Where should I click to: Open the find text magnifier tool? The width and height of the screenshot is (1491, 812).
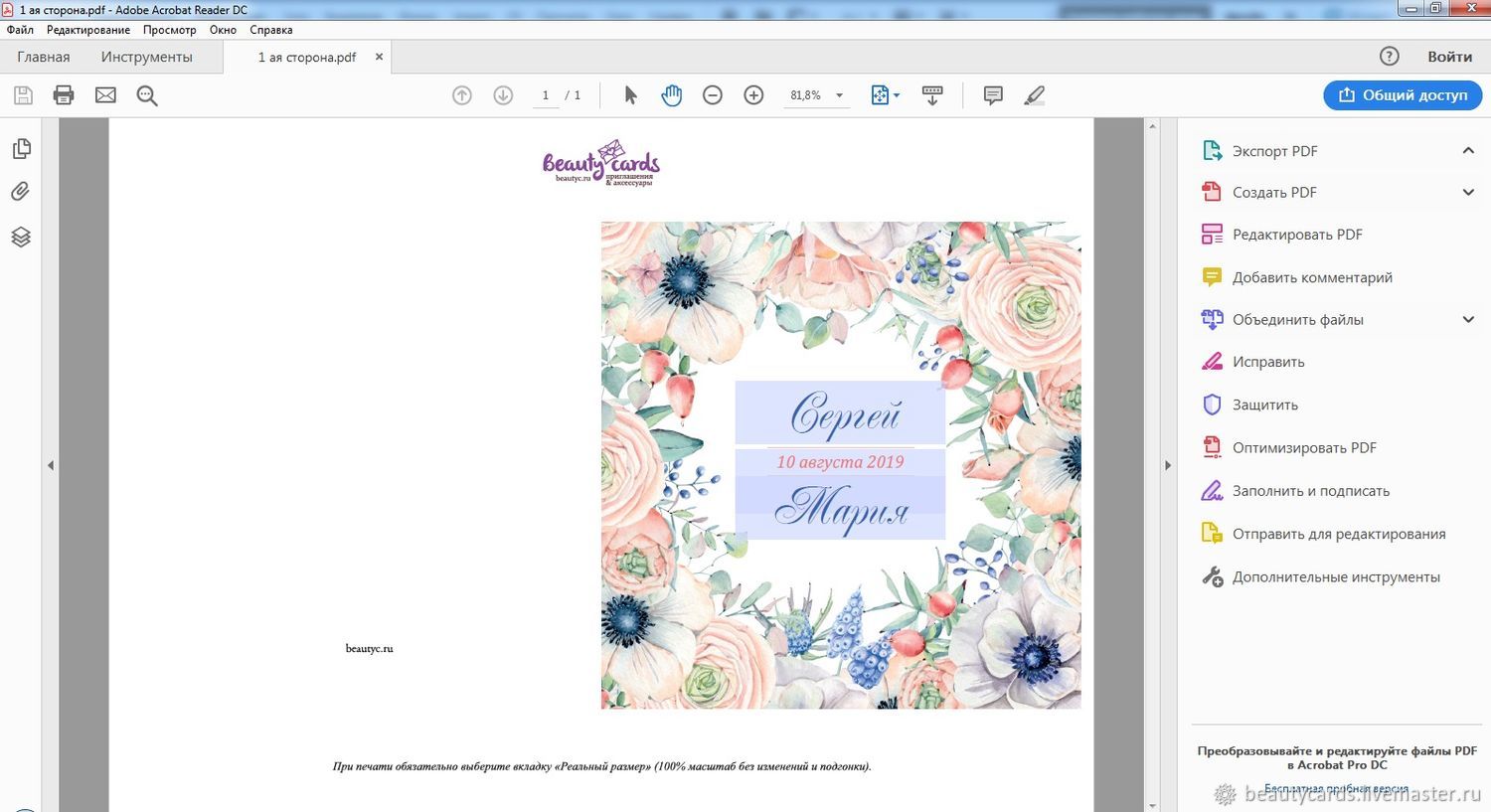point(147,95)
